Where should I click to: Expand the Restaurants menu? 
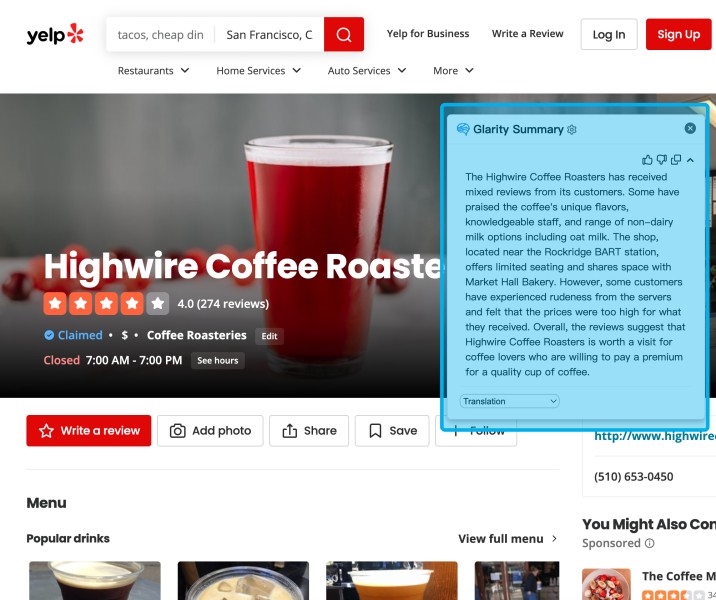tap(153, 71)
